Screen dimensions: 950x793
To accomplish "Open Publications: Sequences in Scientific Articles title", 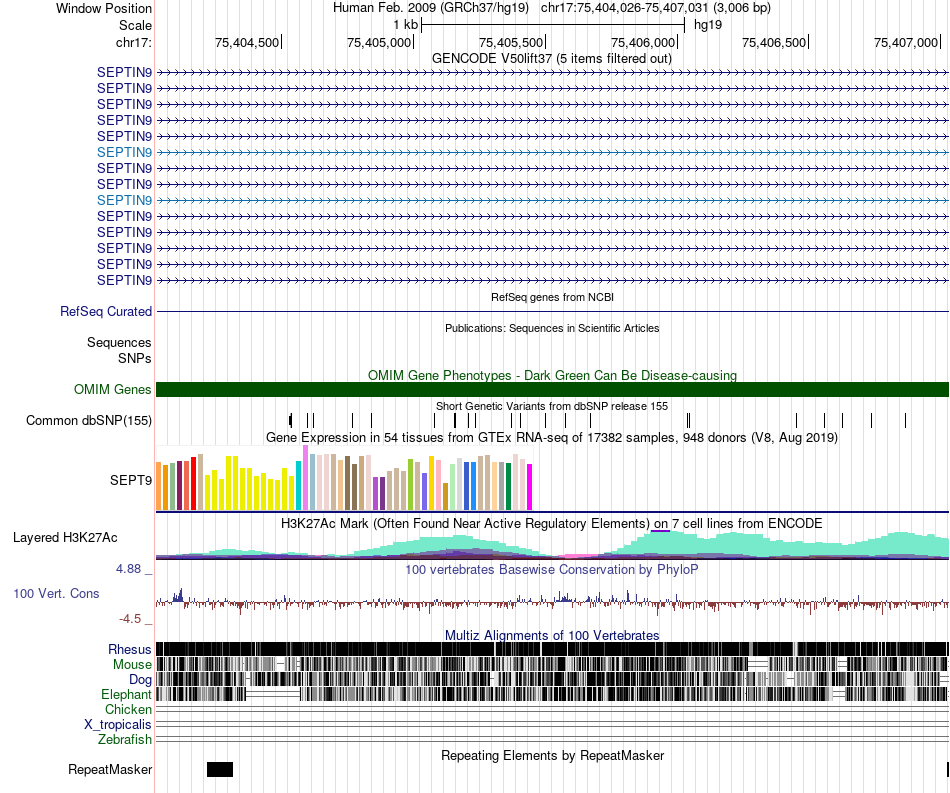I will click(x=552, y=328).
